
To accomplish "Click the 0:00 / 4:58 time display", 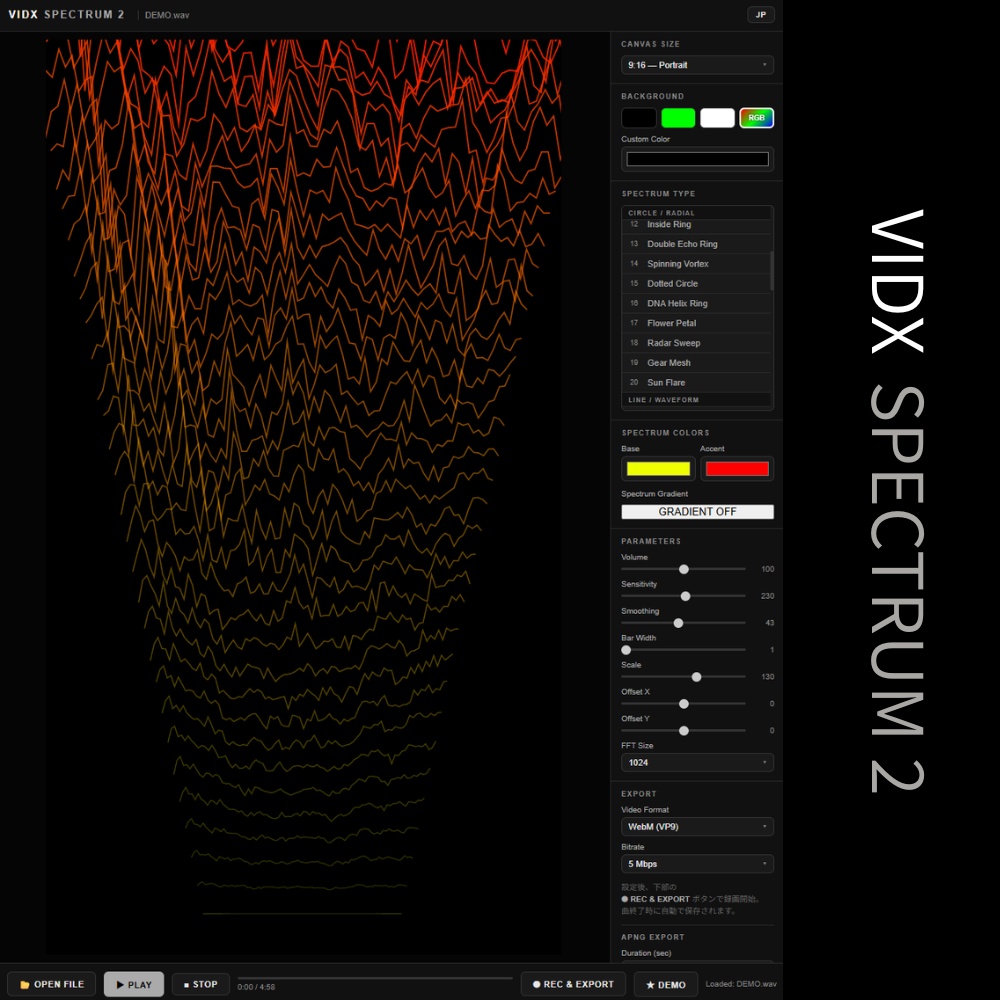I will point(256,987).
